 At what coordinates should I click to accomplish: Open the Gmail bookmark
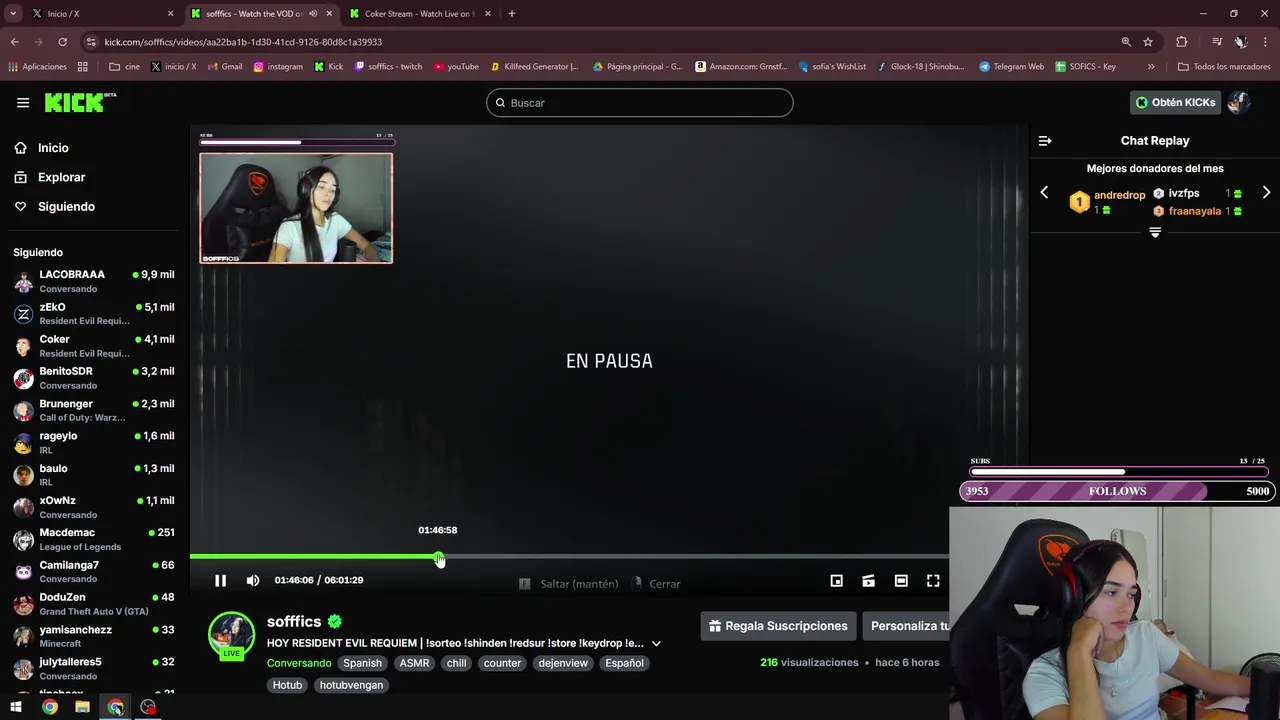click(225, 67)
